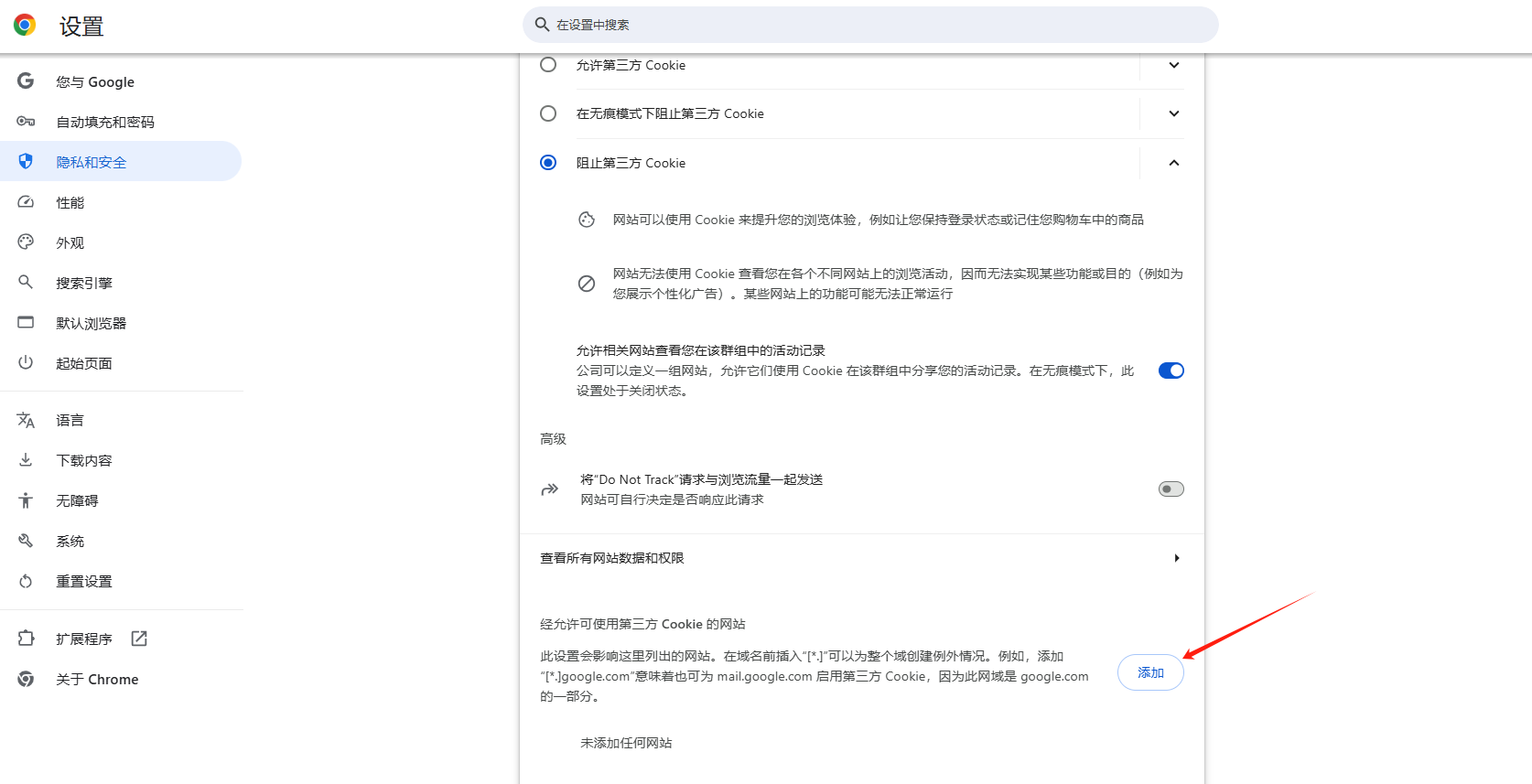
Task: Click the search magnifier icon in settings
Action: (x=542, y=25)
